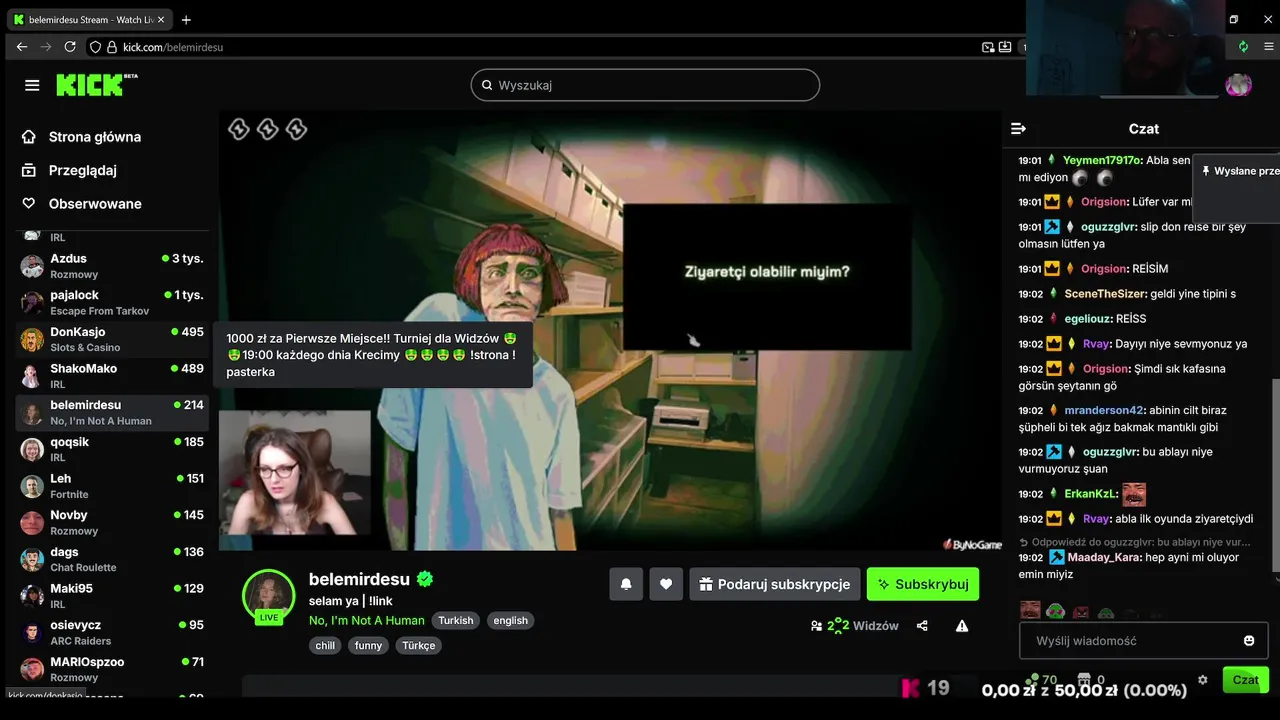Insert the first mustache-face emote

point(1030,610)
